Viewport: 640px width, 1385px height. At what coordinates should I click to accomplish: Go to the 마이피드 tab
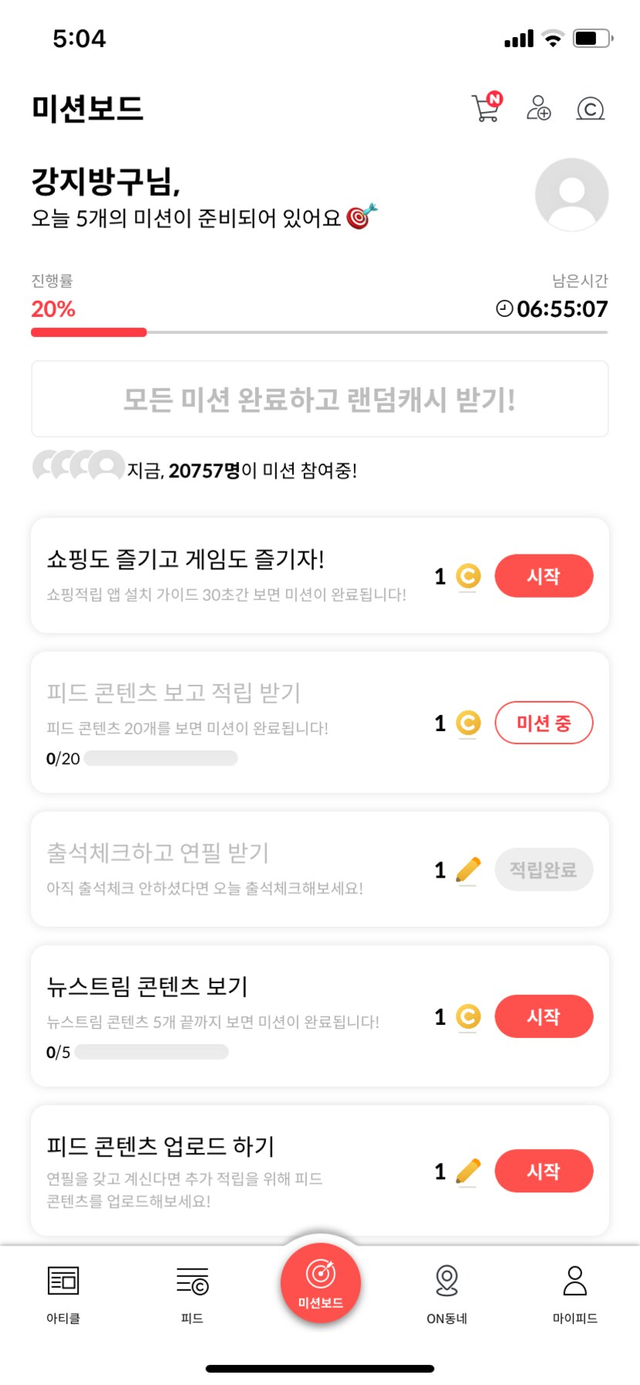click(575, 1290)
